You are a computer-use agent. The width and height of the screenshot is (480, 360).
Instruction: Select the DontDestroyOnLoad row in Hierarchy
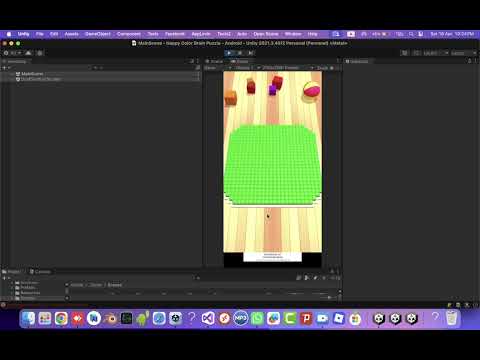click(100, 79)
